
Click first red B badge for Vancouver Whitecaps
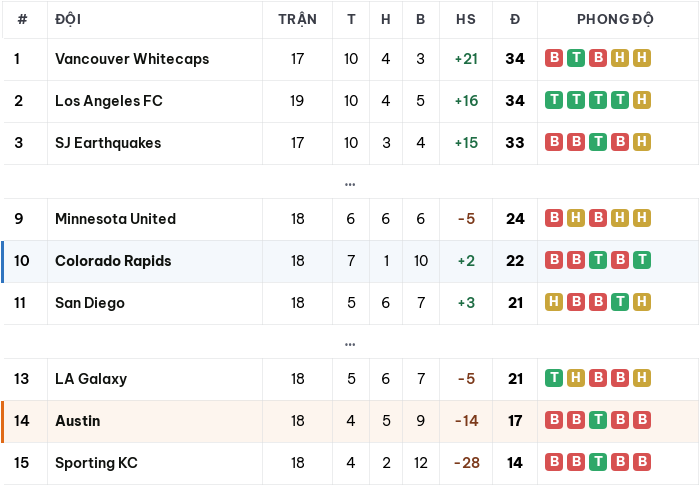coord(554,58)
